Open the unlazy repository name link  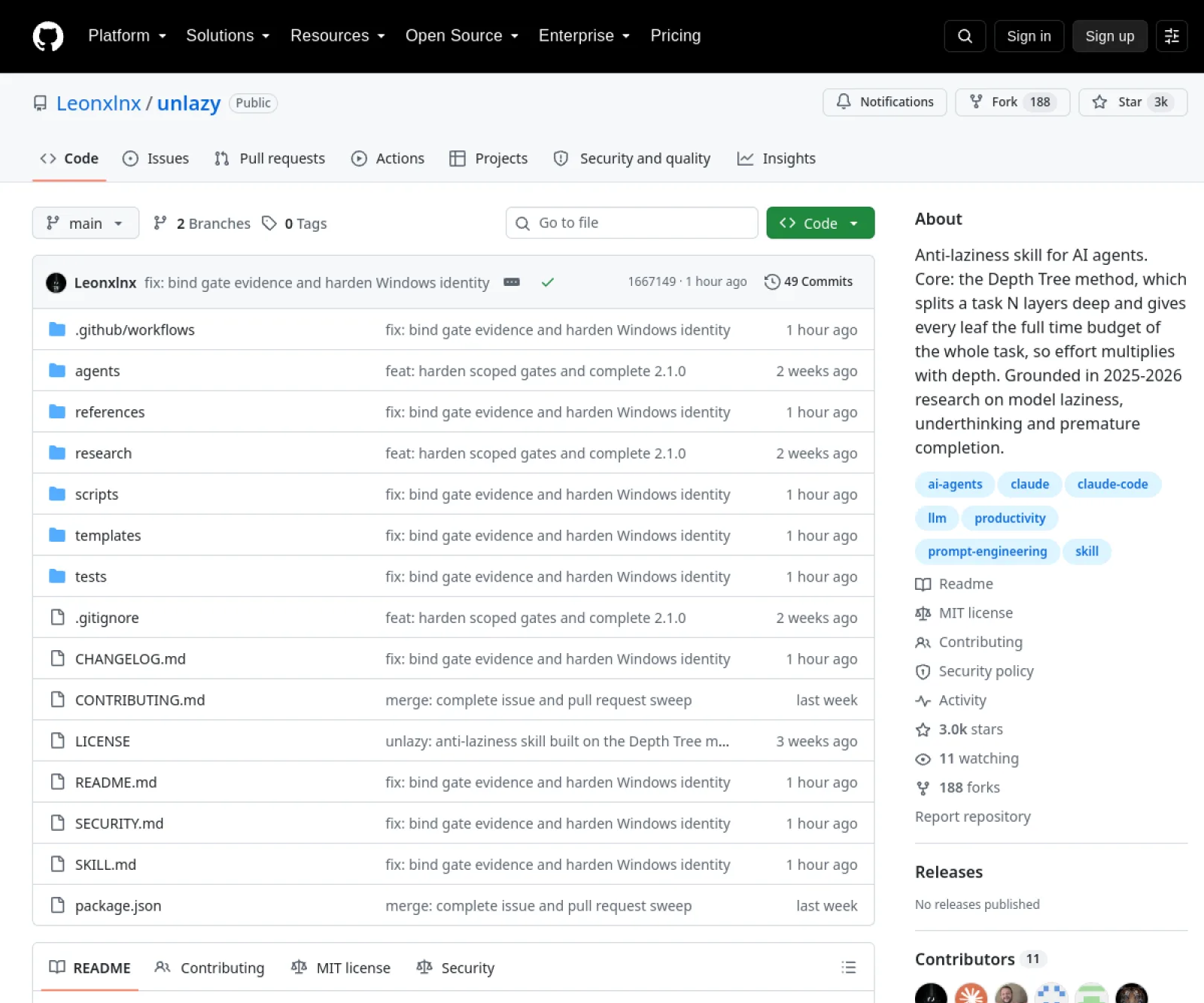coord(189,103)
